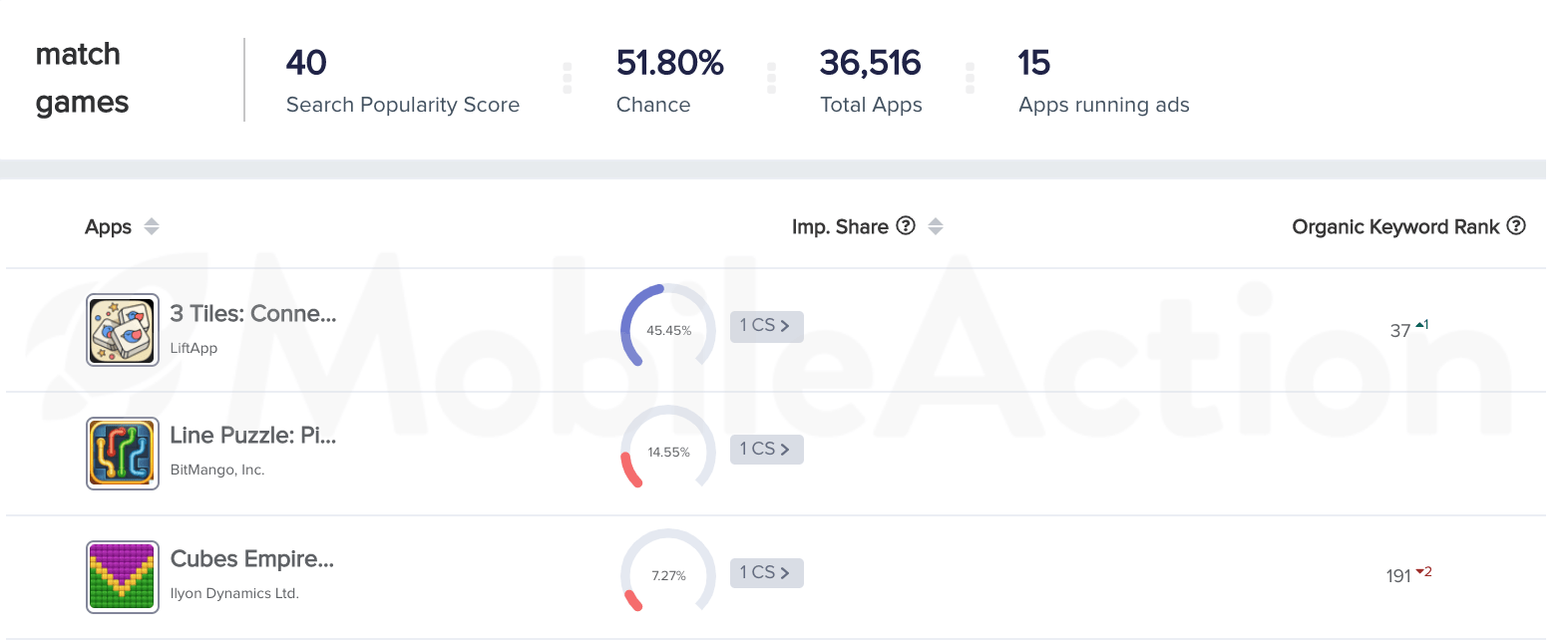
Task: Sort by the Imp. Share column arrows
Action: (936, 226)
